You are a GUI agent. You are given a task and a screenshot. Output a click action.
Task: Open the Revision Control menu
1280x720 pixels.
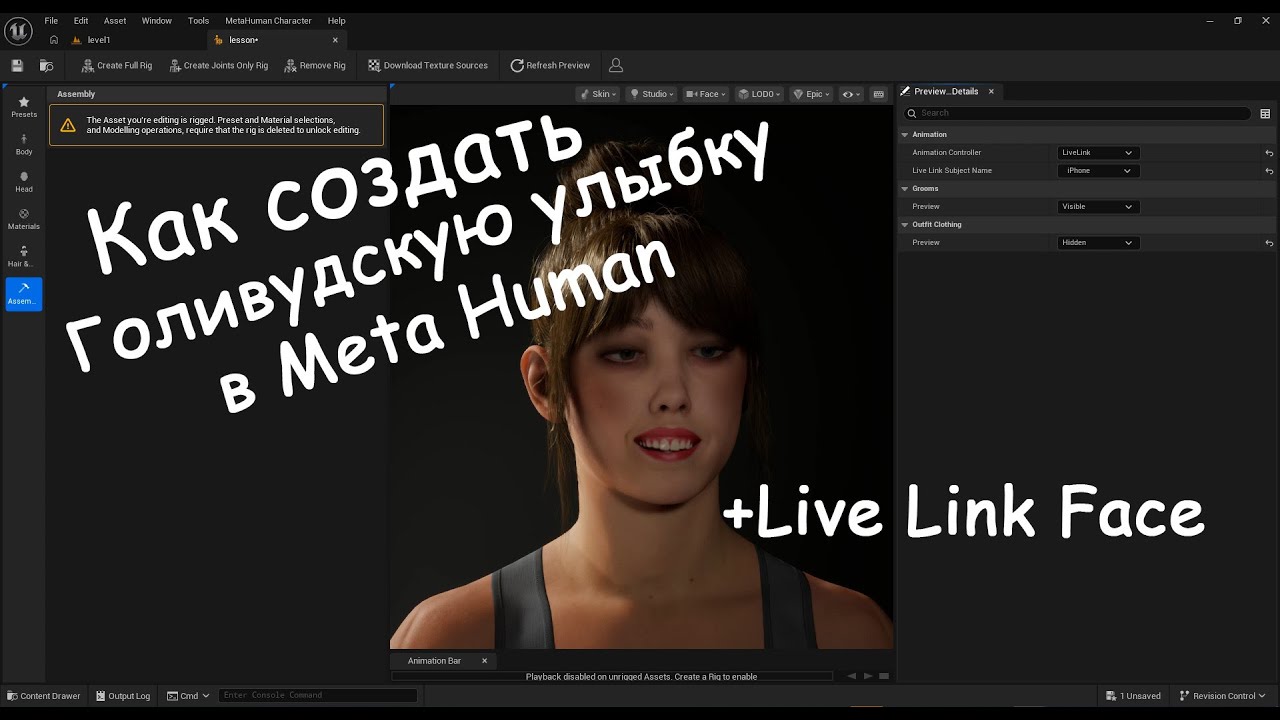(x=1223, y=696)
